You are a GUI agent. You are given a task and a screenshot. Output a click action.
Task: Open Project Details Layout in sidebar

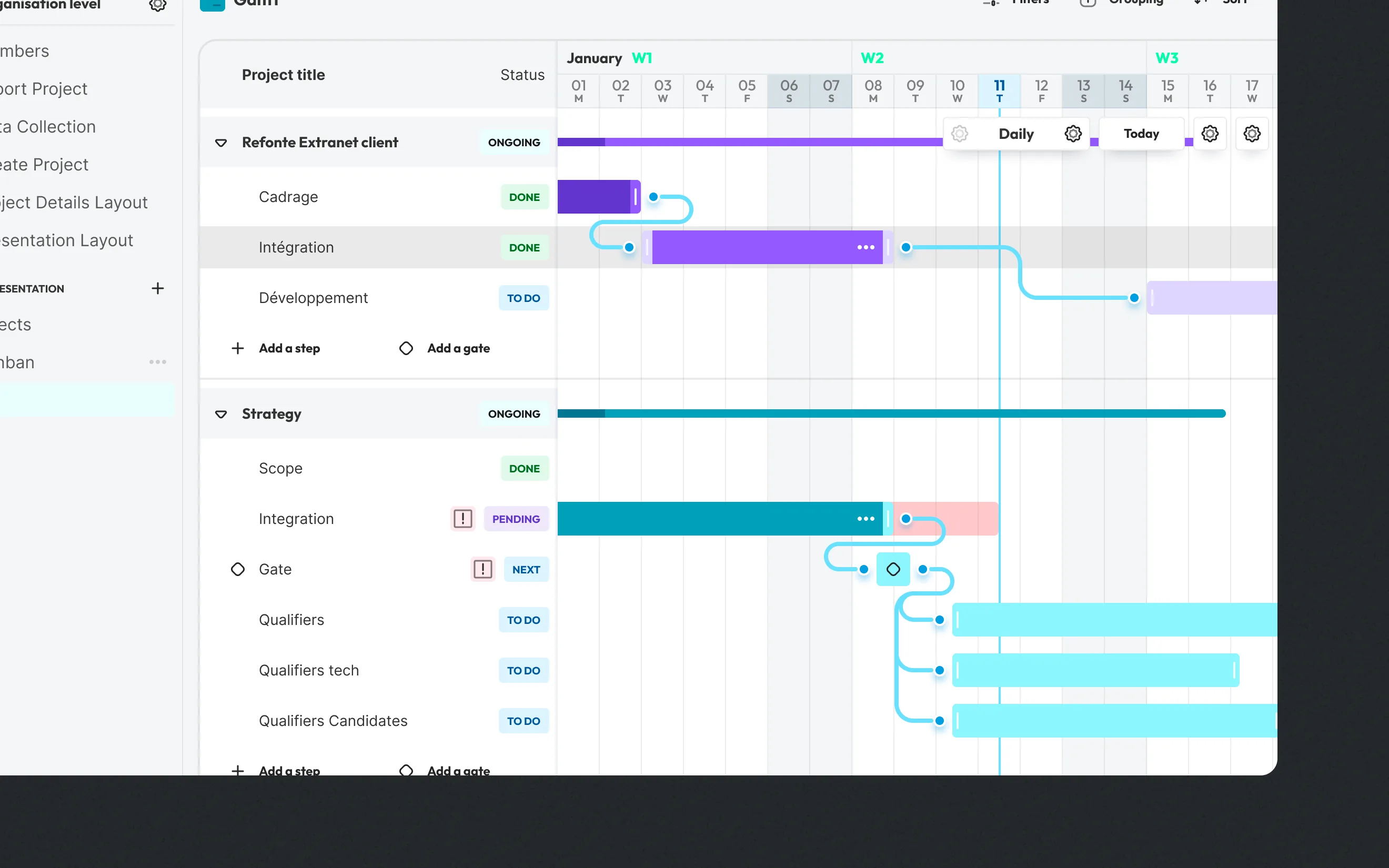pos(74,203)
